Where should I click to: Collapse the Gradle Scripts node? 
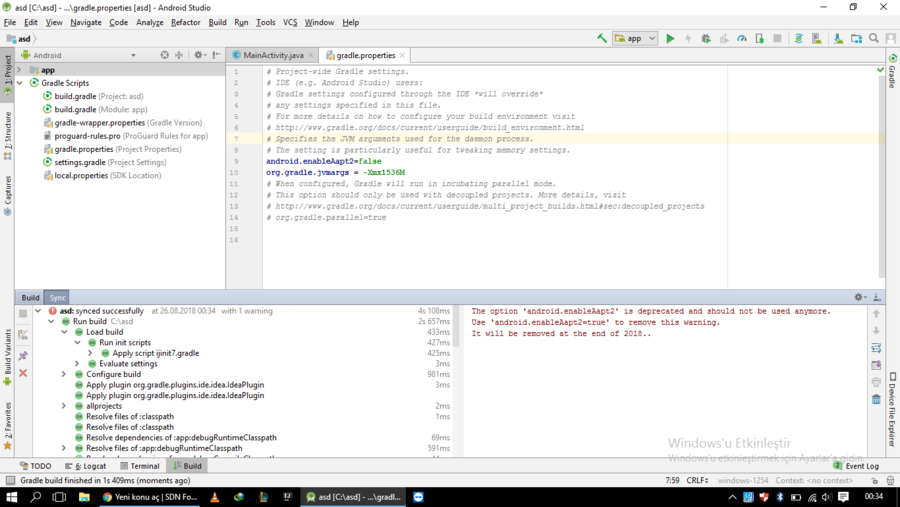tap(20, 83)
